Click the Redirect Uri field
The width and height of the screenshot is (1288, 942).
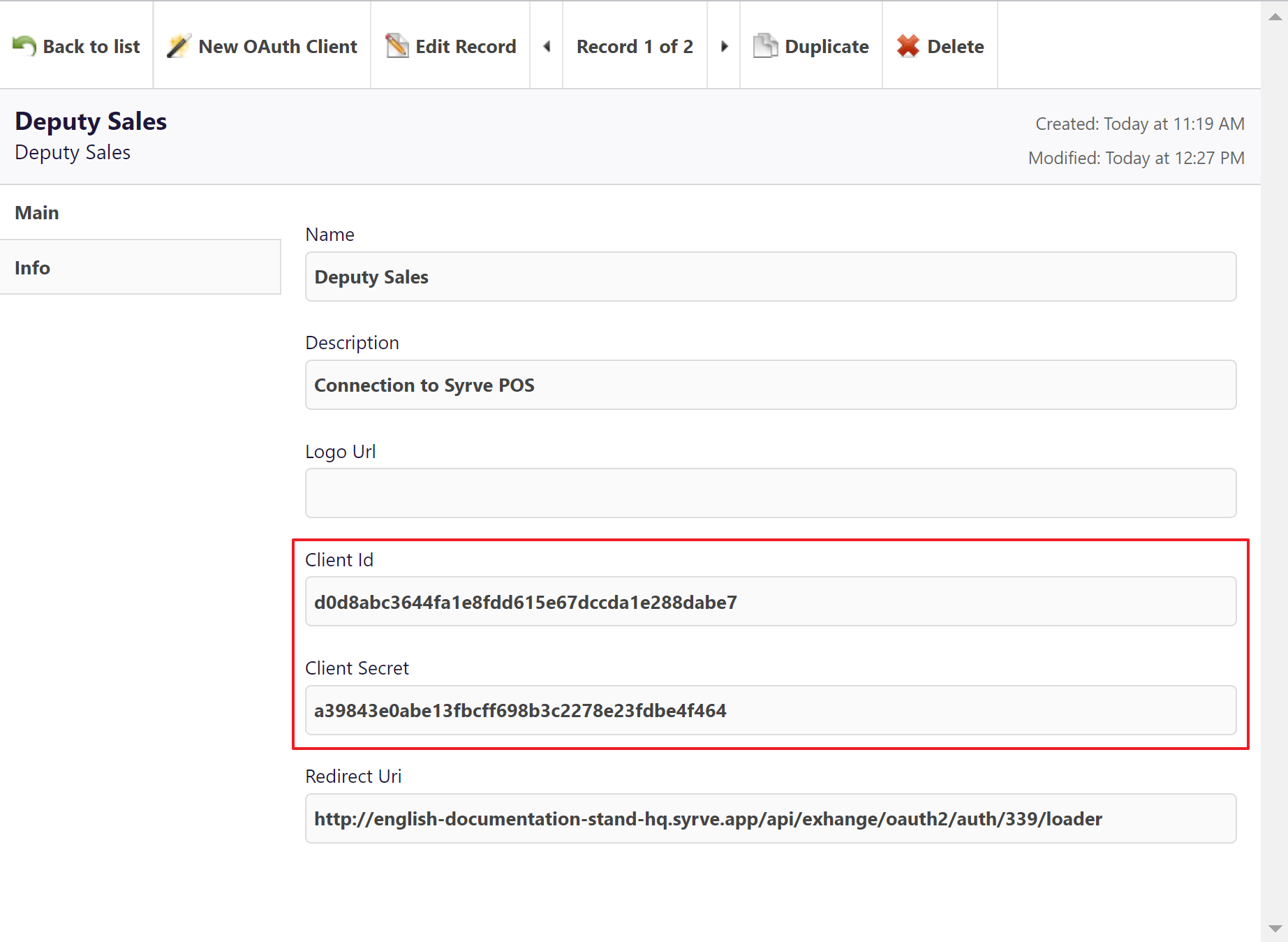point(770,818)
